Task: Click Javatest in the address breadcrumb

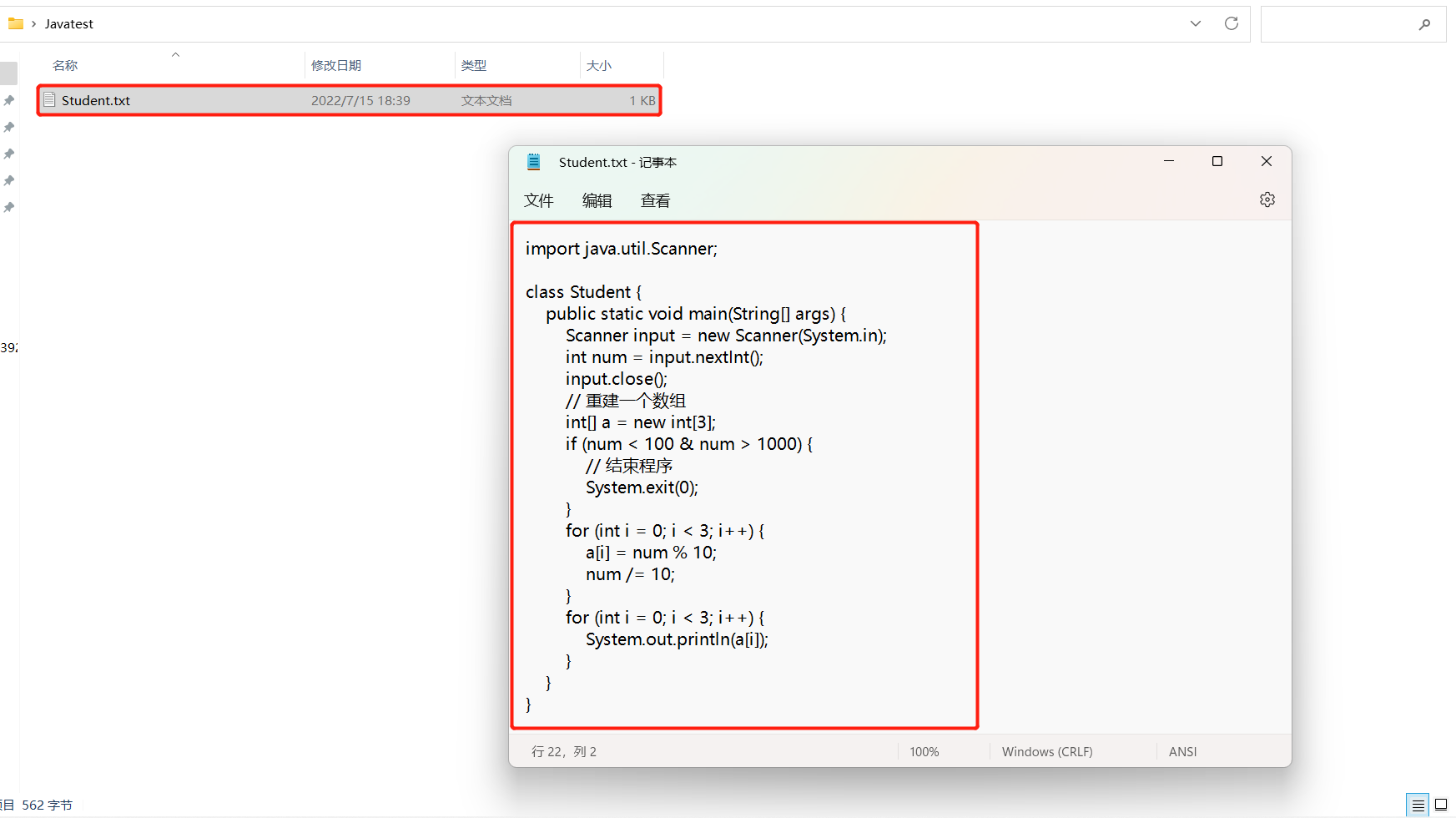Action: pos(69,23)
